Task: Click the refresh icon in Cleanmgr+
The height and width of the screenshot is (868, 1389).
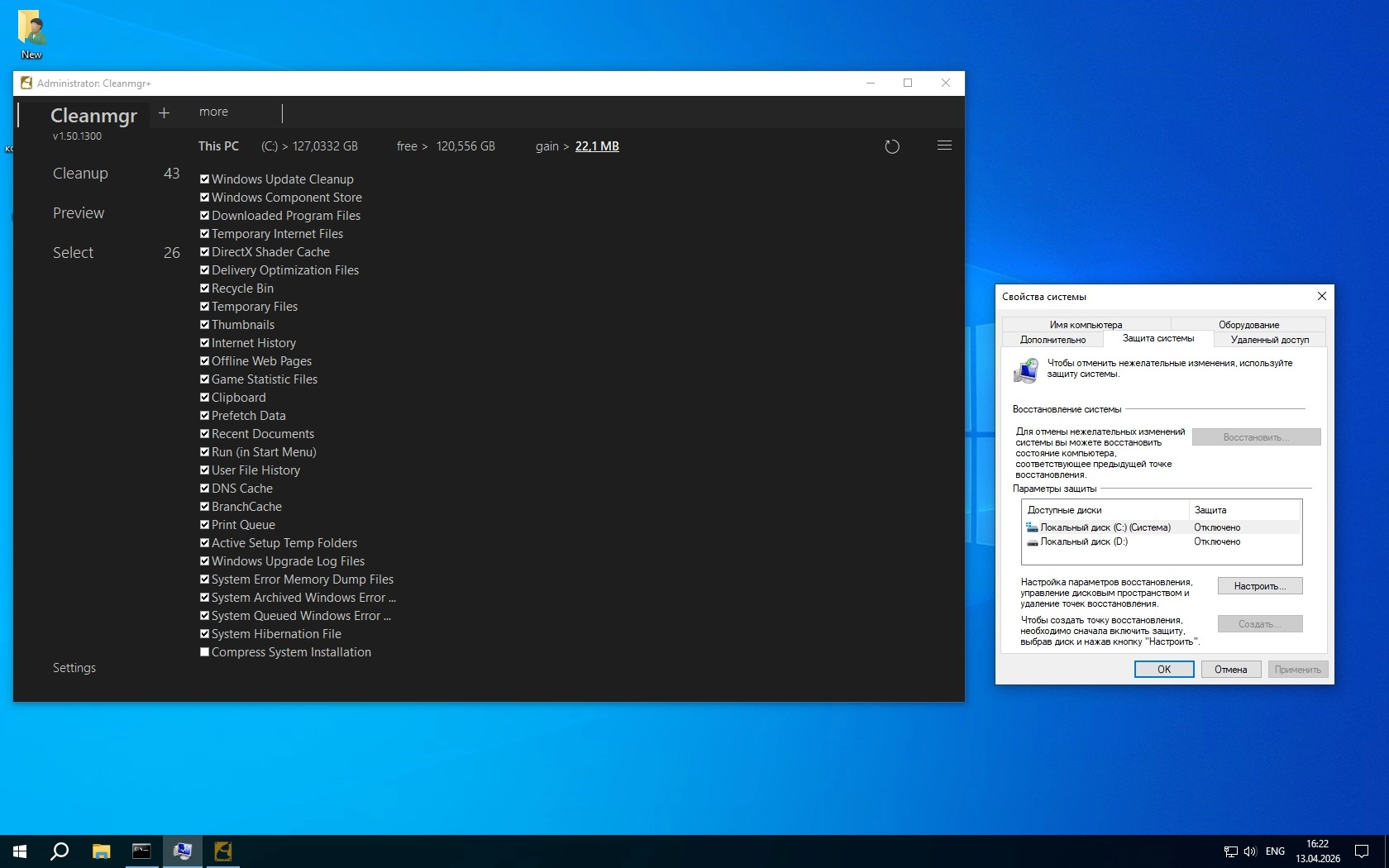Action: pyautogui.click(x=891, y=147)
